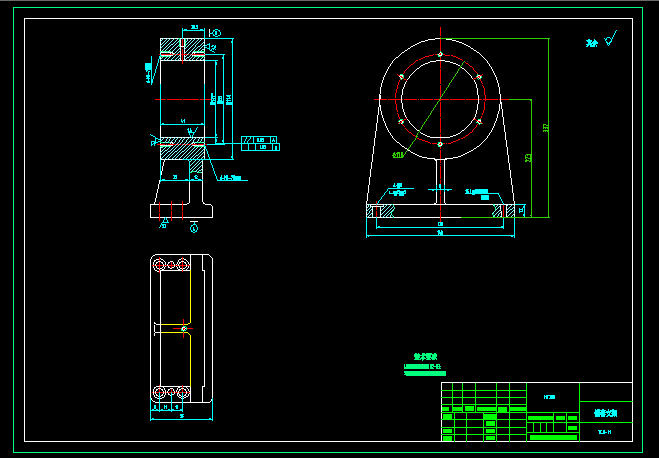Select the right hatched section of the front view base

point(503,211)
